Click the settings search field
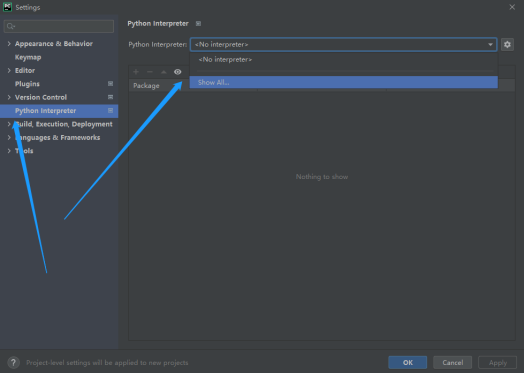The image size is (525, 373). coord(59,26)
